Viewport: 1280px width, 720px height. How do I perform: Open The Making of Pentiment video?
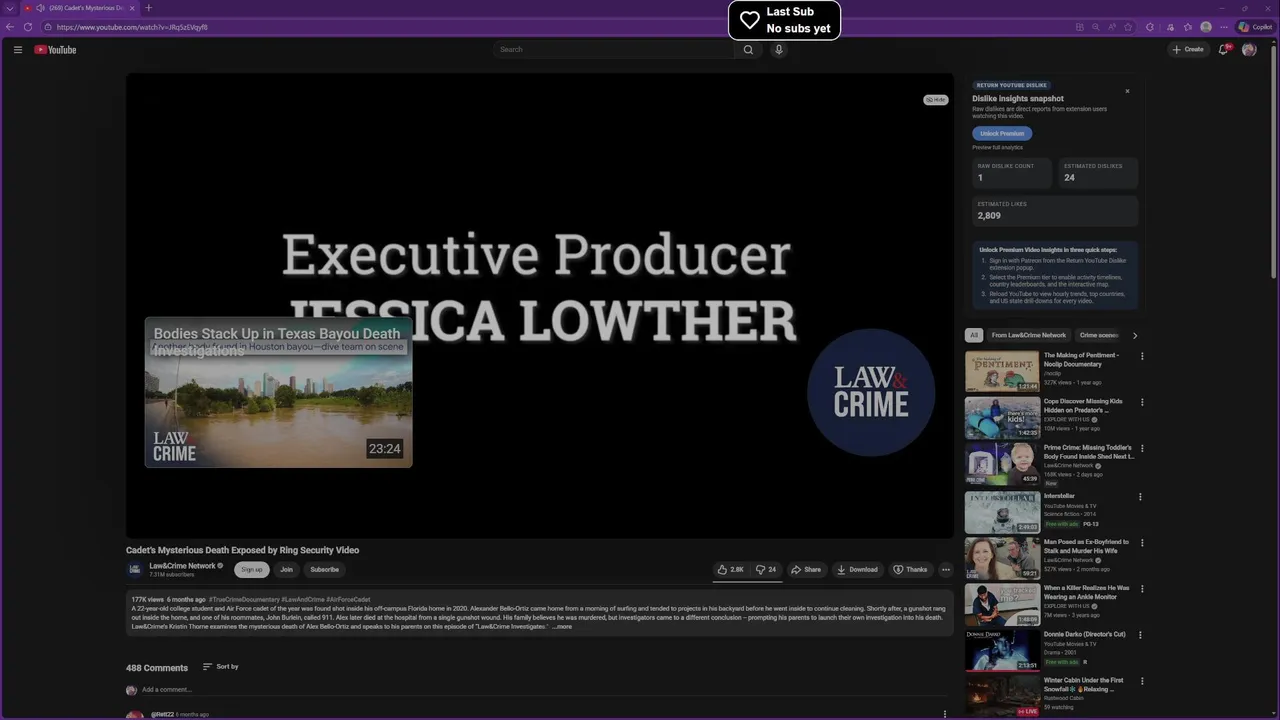click(x=1002, y=371)
